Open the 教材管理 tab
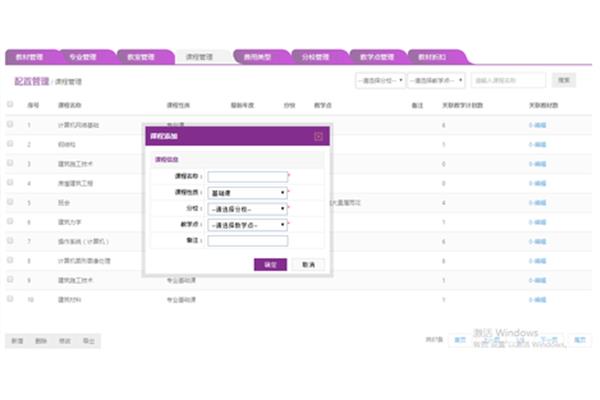Viewport: 600px width, 400px height. [x=30, y=57]
